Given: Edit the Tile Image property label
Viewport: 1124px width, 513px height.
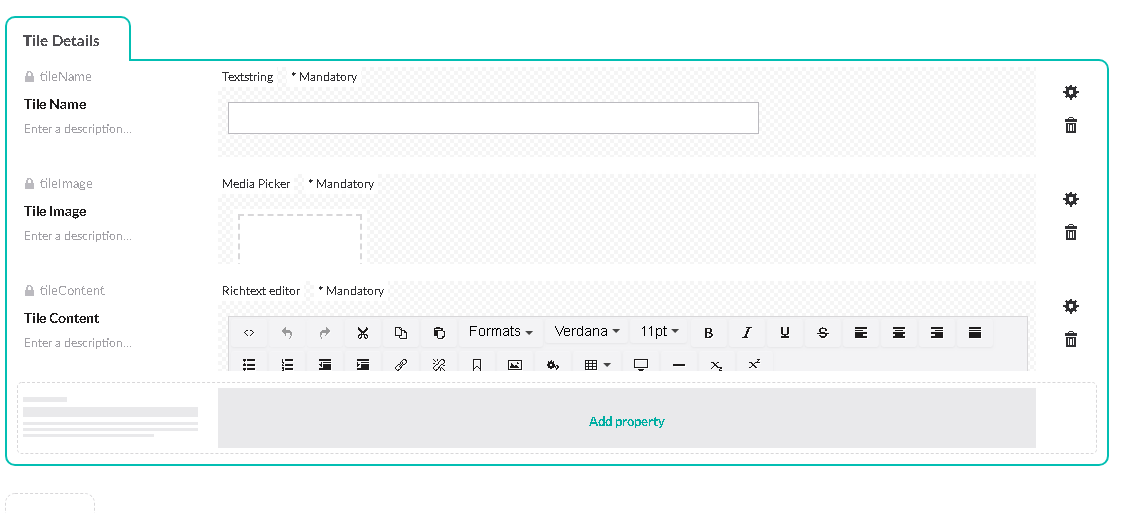Looking at the screenshot, I should (x=55, y=211).
